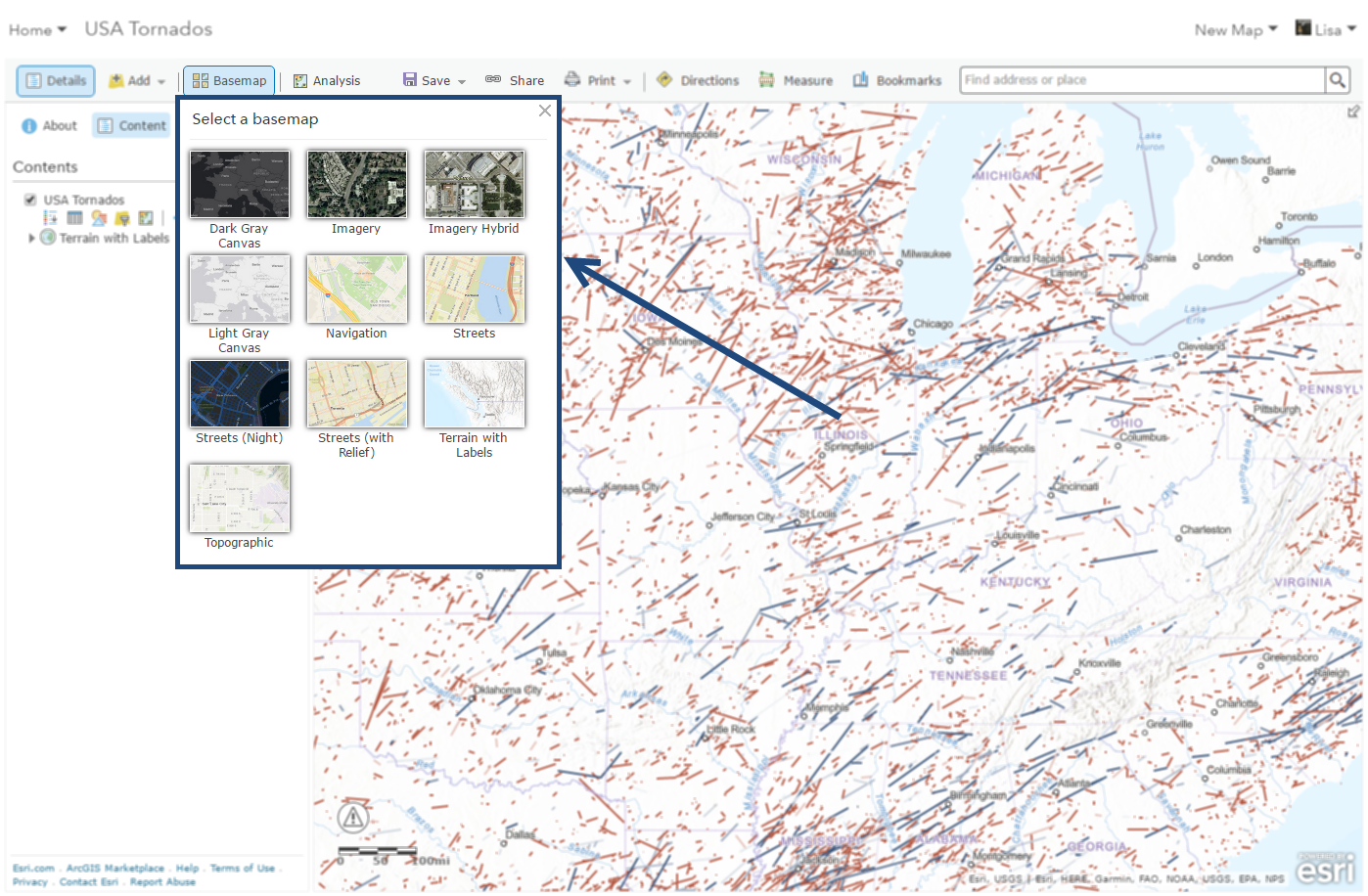Open the Help footer link
1368x896 pixels.
(x=187, y=869)
